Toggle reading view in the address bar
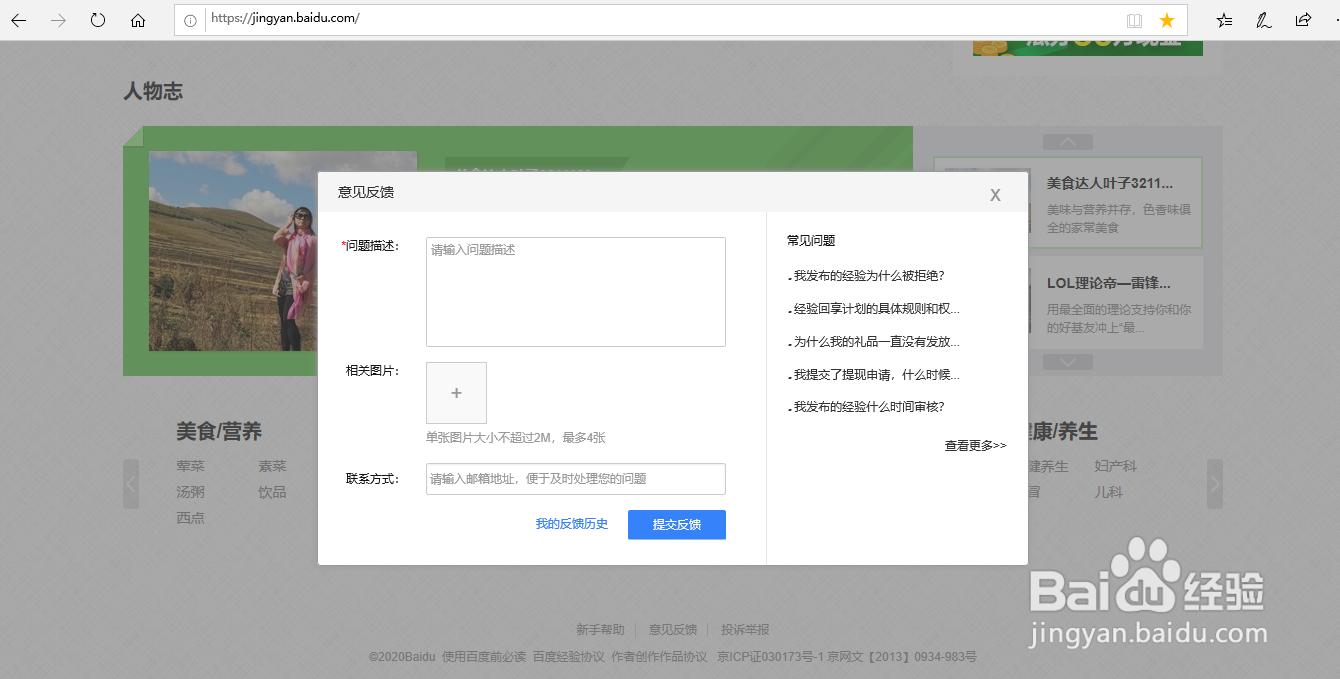The height and width of the screenshot is (679, 1340). click(1133, 19)
